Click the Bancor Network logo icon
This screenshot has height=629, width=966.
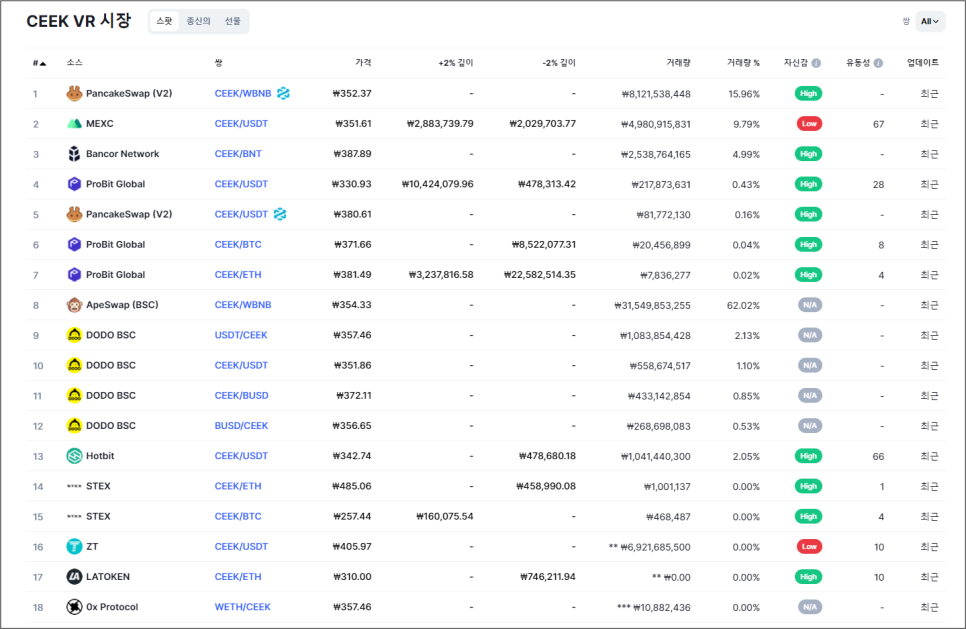pyautogui.click(x=74, y=154)
